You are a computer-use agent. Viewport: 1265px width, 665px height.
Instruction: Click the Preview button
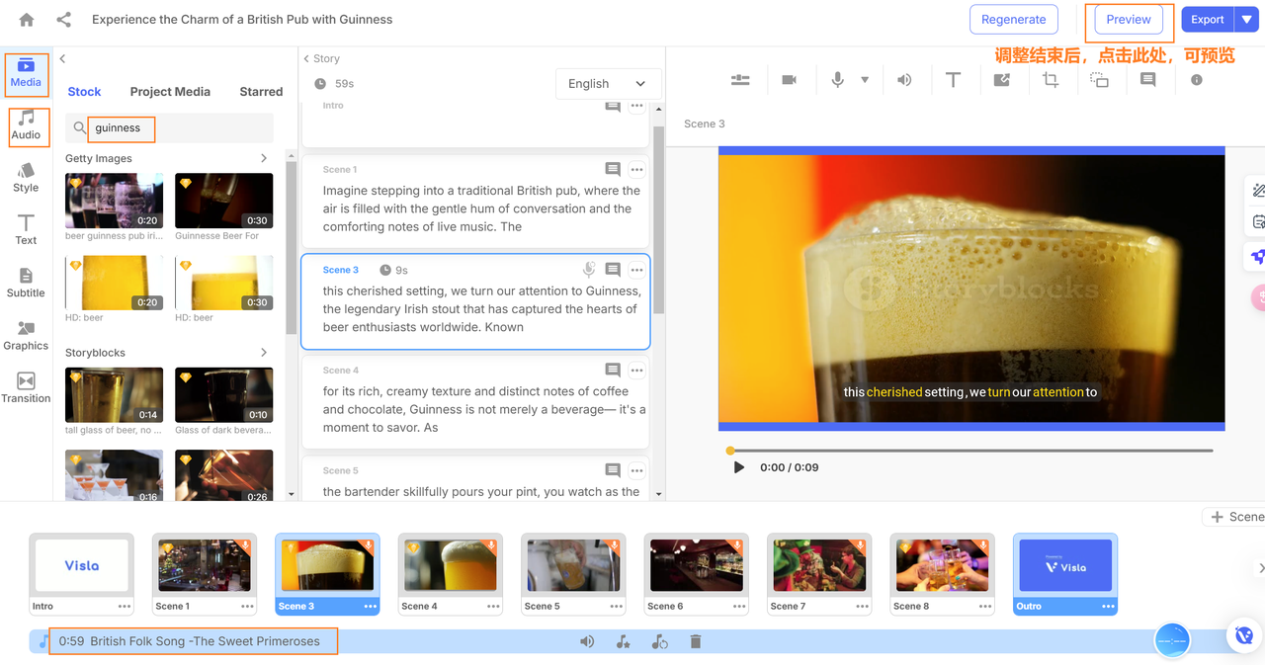pos(1128,19)
